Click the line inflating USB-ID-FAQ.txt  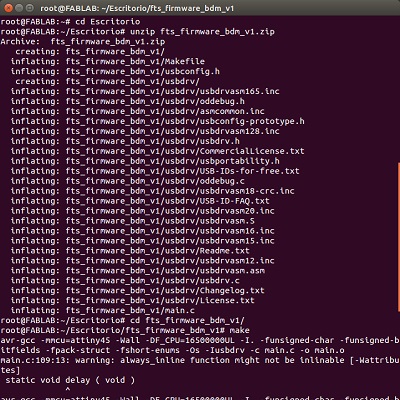[x=140, y=202]
